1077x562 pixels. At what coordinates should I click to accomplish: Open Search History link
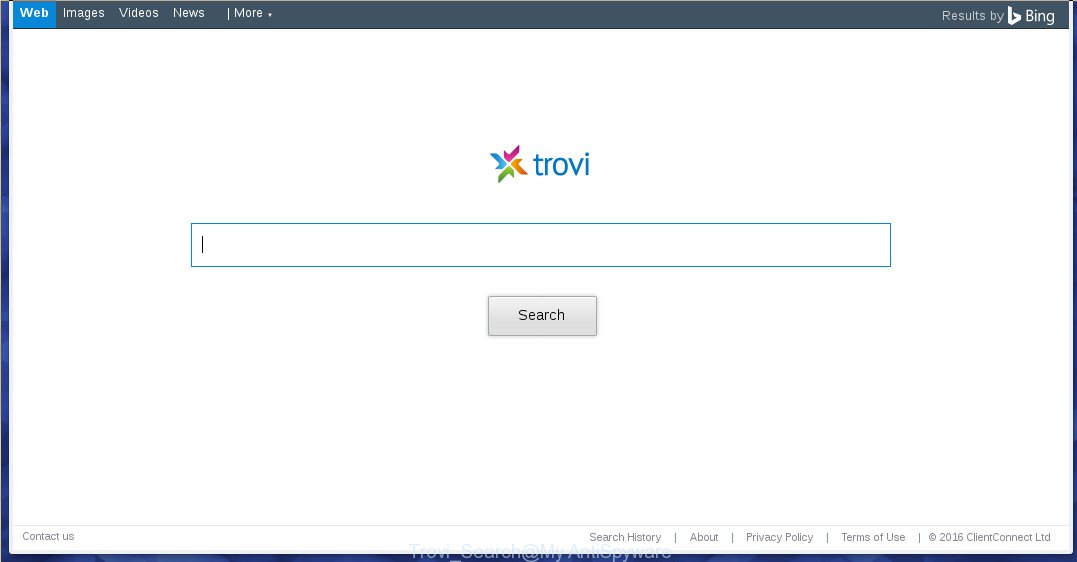click(625, 537)
